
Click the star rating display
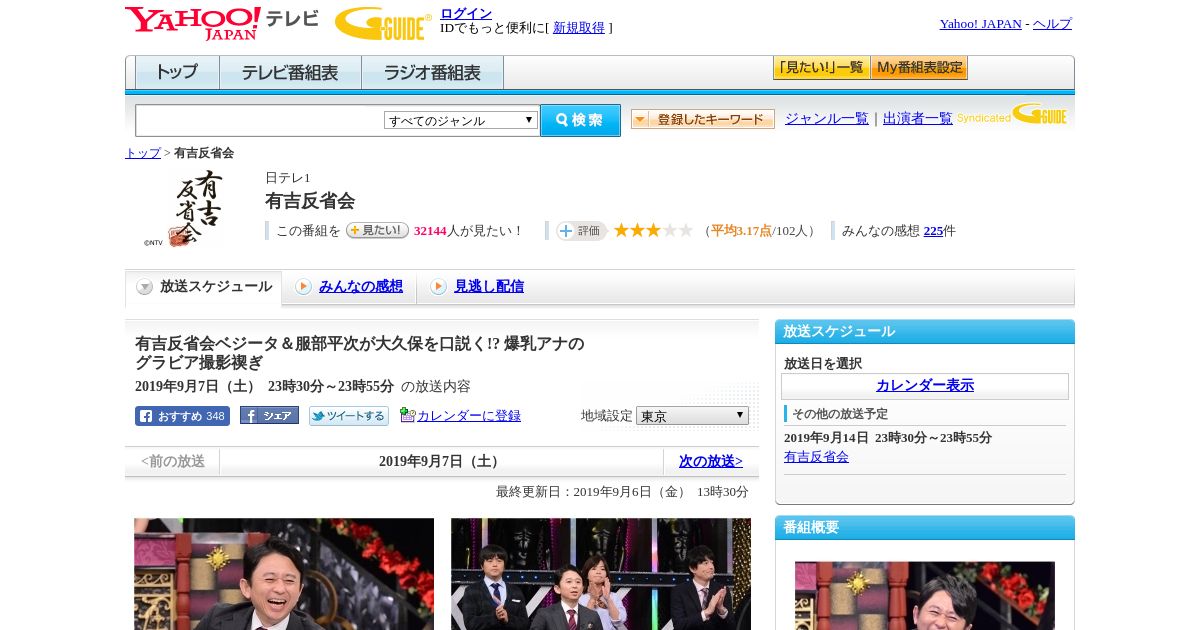(x=653, y=231)
